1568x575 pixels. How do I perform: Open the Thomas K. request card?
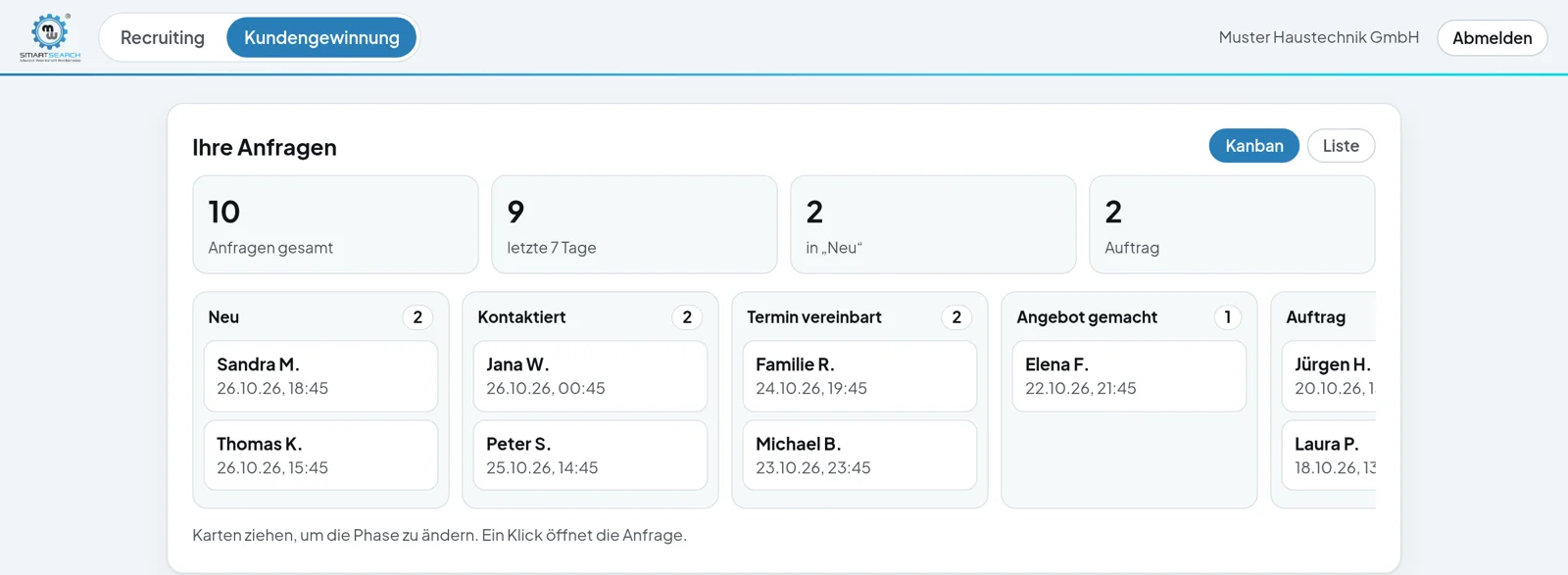click(320, 455)
